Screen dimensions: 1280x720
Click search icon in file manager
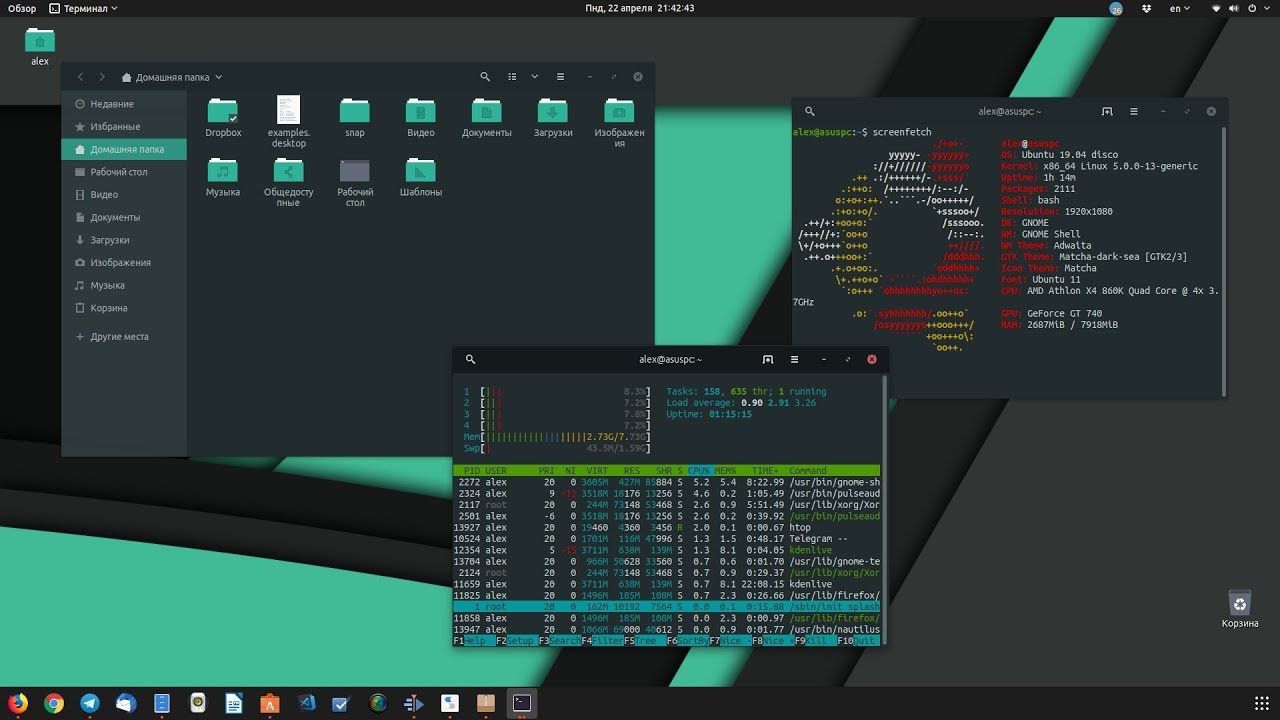click(x=485, y=77)
